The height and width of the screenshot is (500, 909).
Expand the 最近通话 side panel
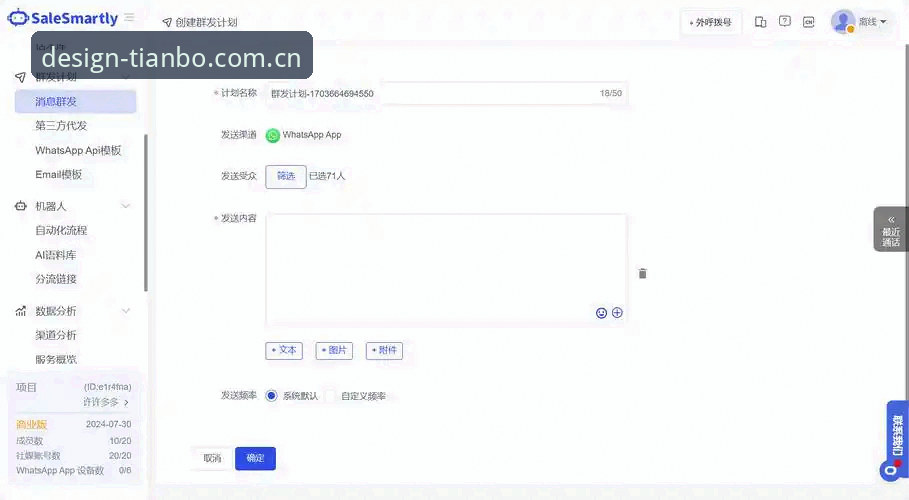click(x=891, y=230)
